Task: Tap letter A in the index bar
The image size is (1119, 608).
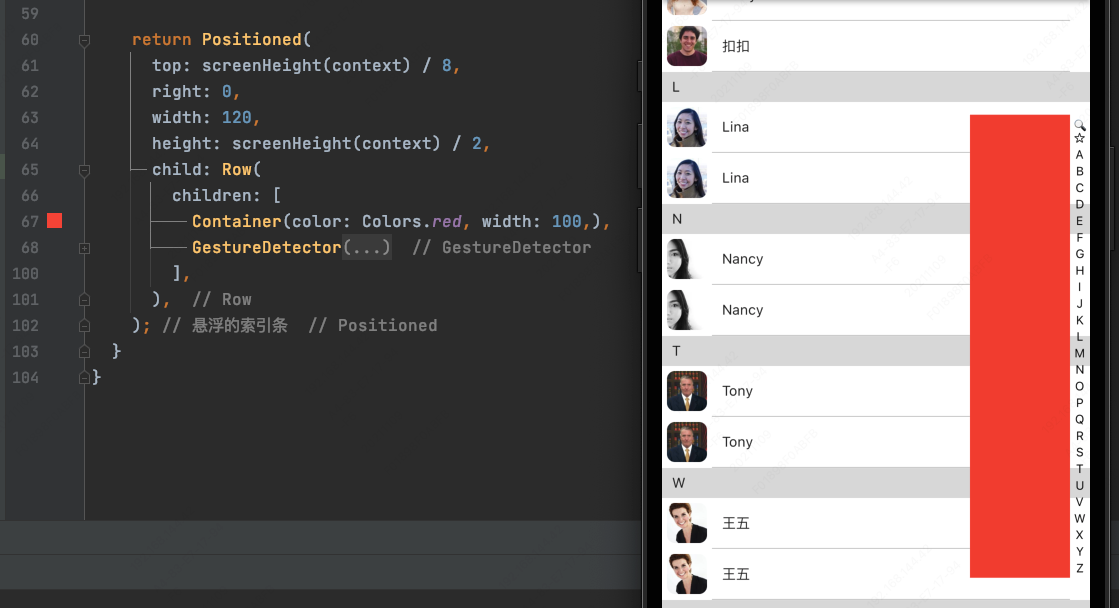Action: [x=1080, y=155]
